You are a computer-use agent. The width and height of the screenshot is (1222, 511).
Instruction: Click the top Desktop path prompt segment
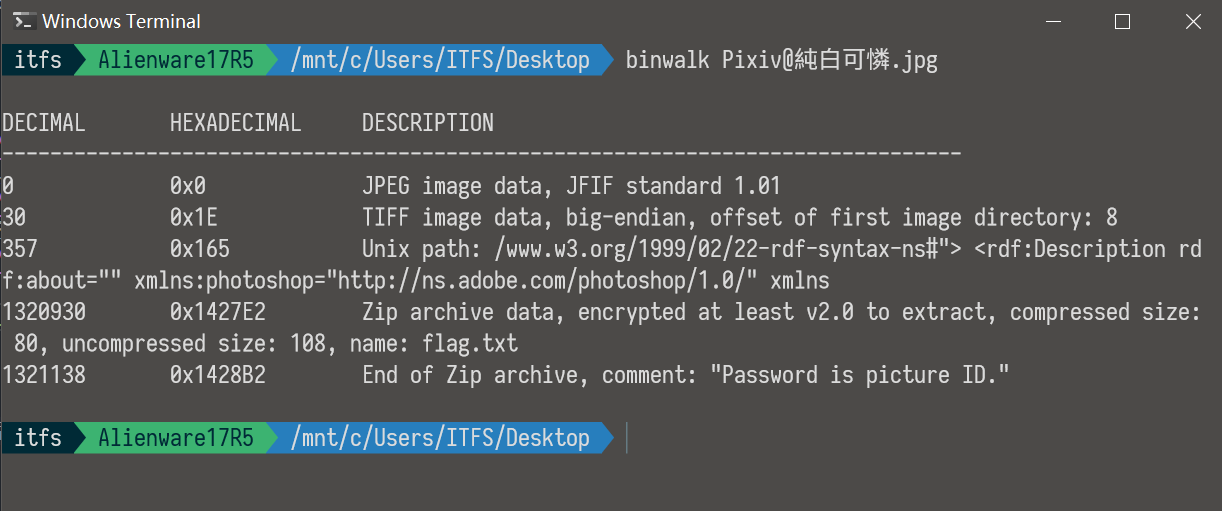click(440, 60)
